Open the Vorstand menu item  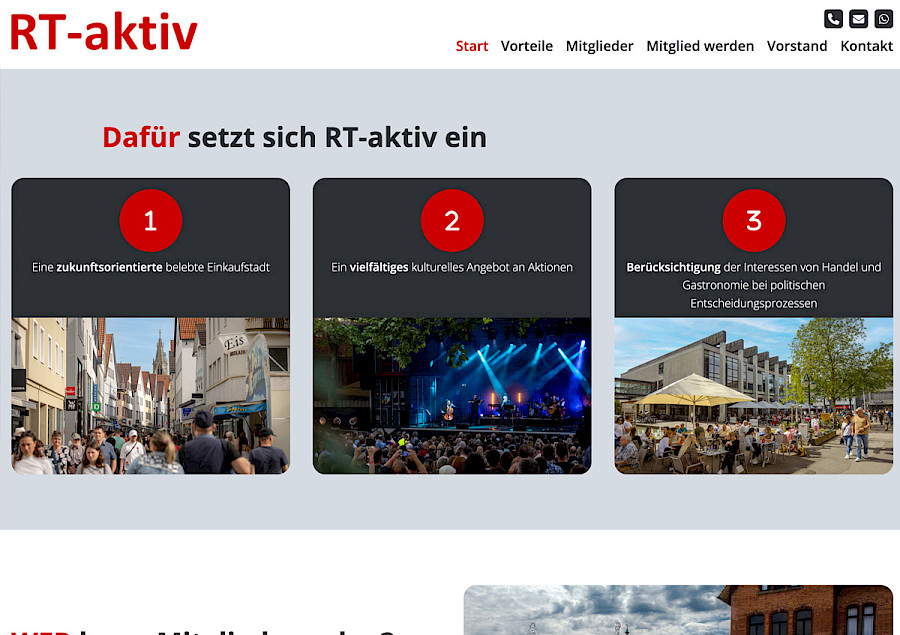(x=797, y=46)
